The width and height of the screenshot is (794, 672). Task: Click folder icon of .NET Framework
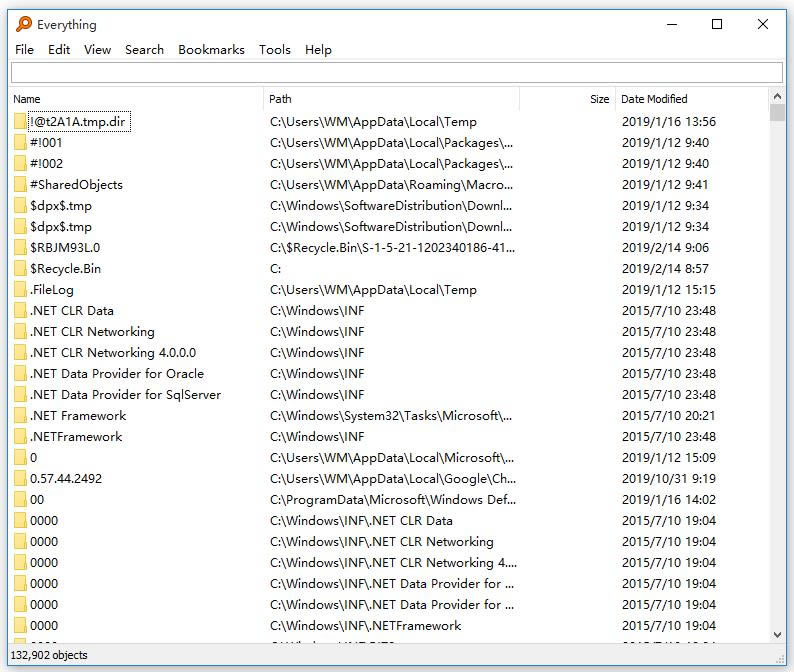(x=20, y=416)
